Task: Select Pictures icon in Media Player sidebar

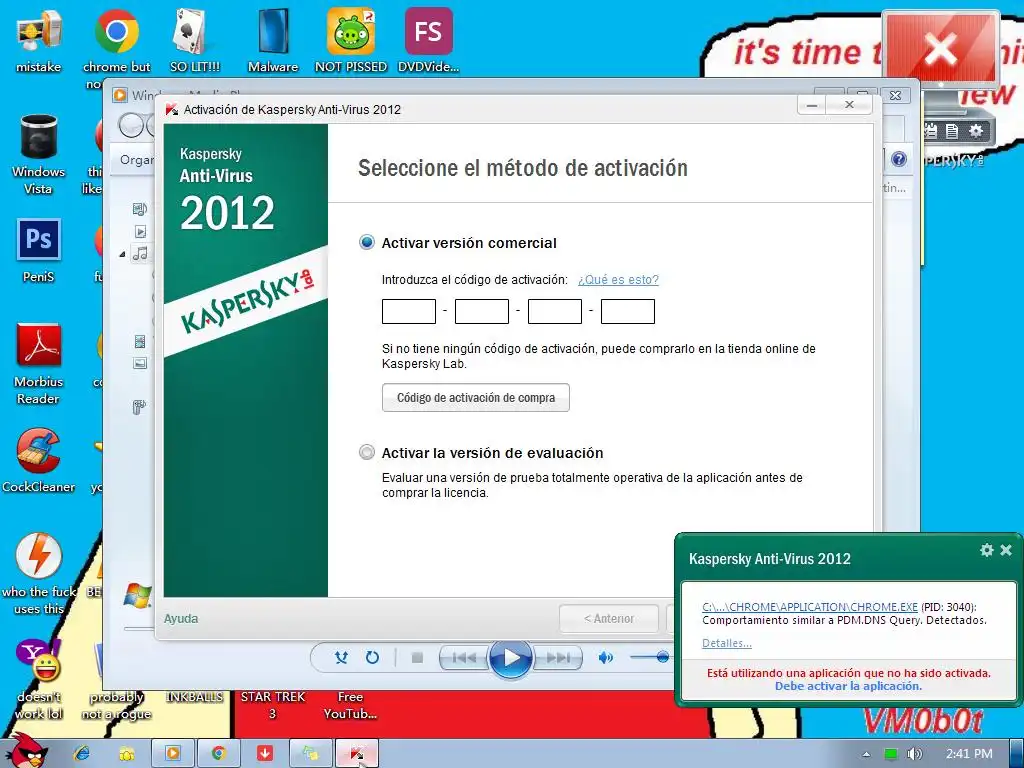Action: 140,363
